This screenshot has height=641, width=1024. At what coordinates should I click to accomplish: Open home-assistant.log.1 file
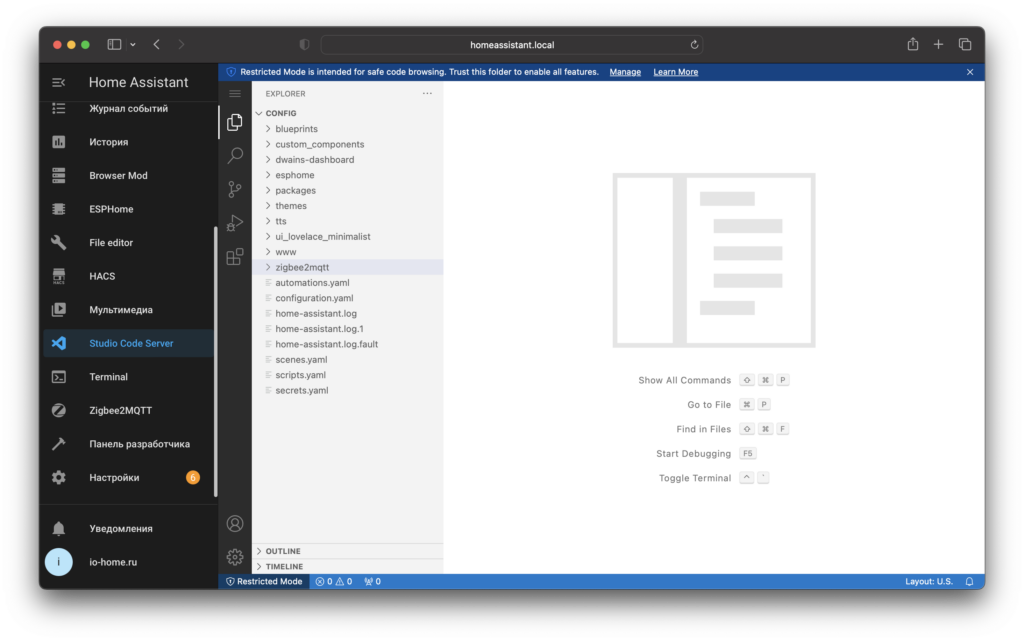347,329
